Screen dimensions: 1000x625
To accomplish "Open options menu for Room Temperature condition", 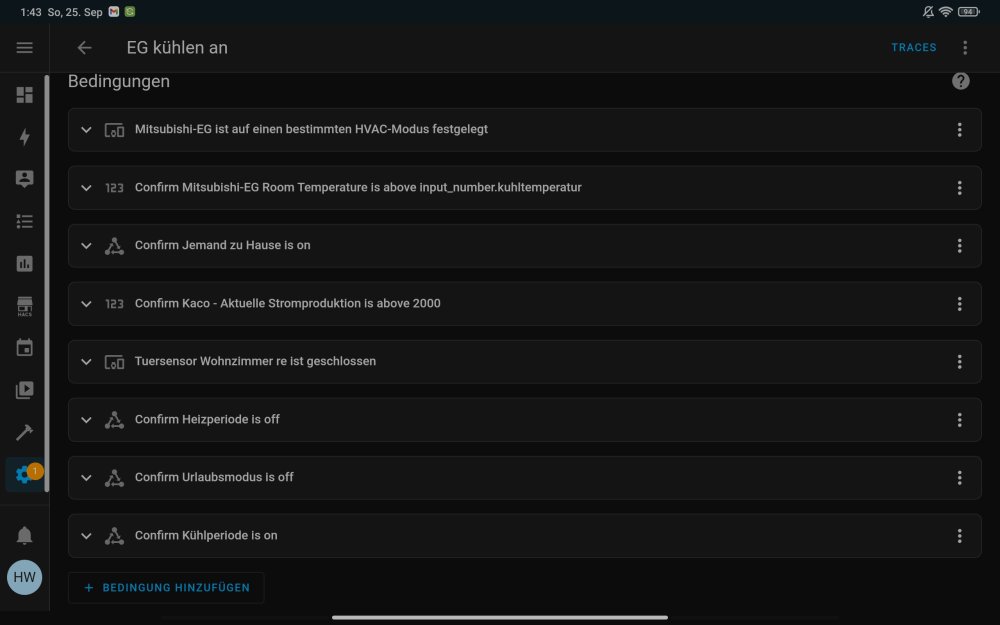I will pos(959,188).
